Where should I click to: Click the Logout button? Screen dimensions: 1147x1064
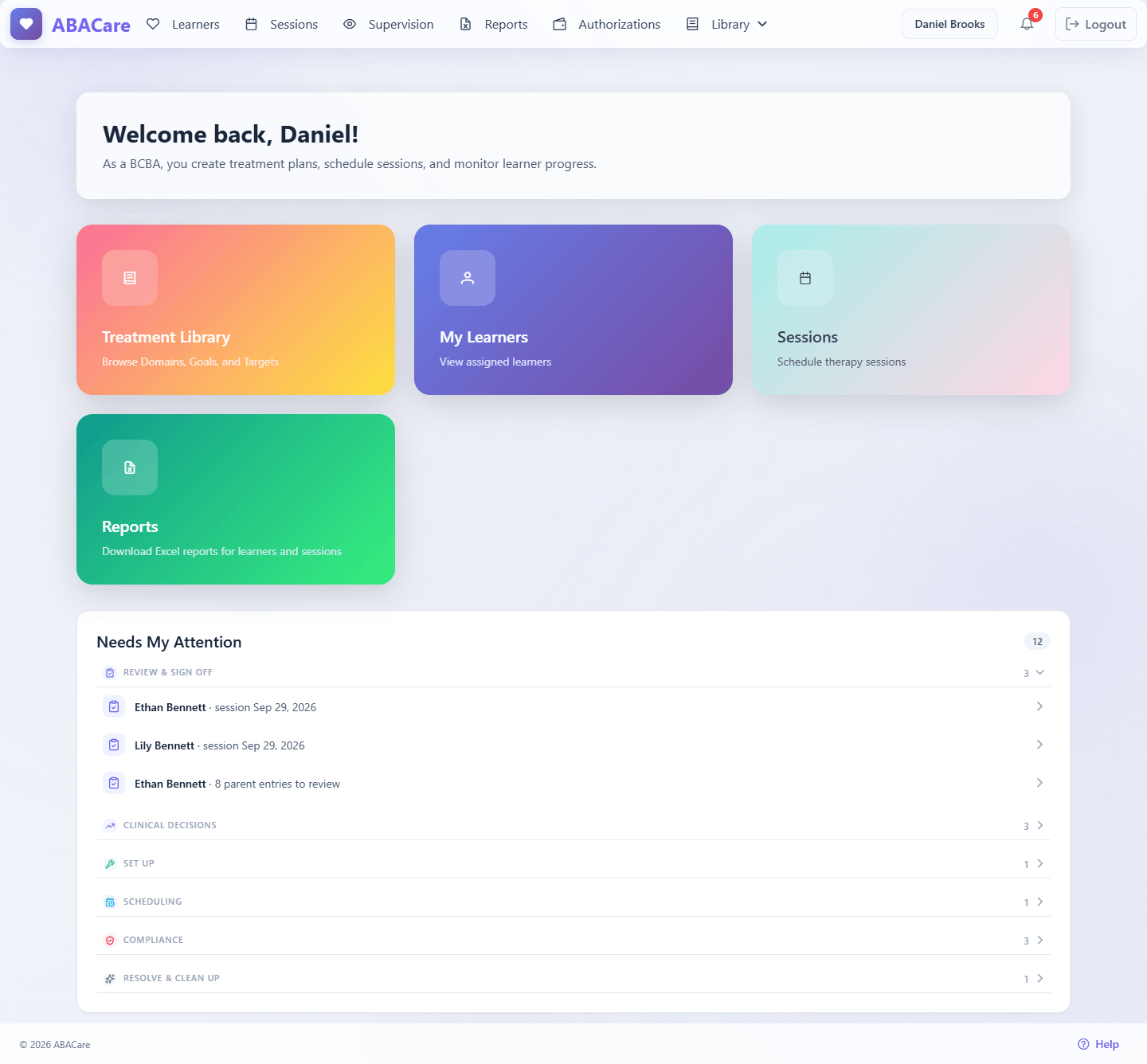(1096, 24)
